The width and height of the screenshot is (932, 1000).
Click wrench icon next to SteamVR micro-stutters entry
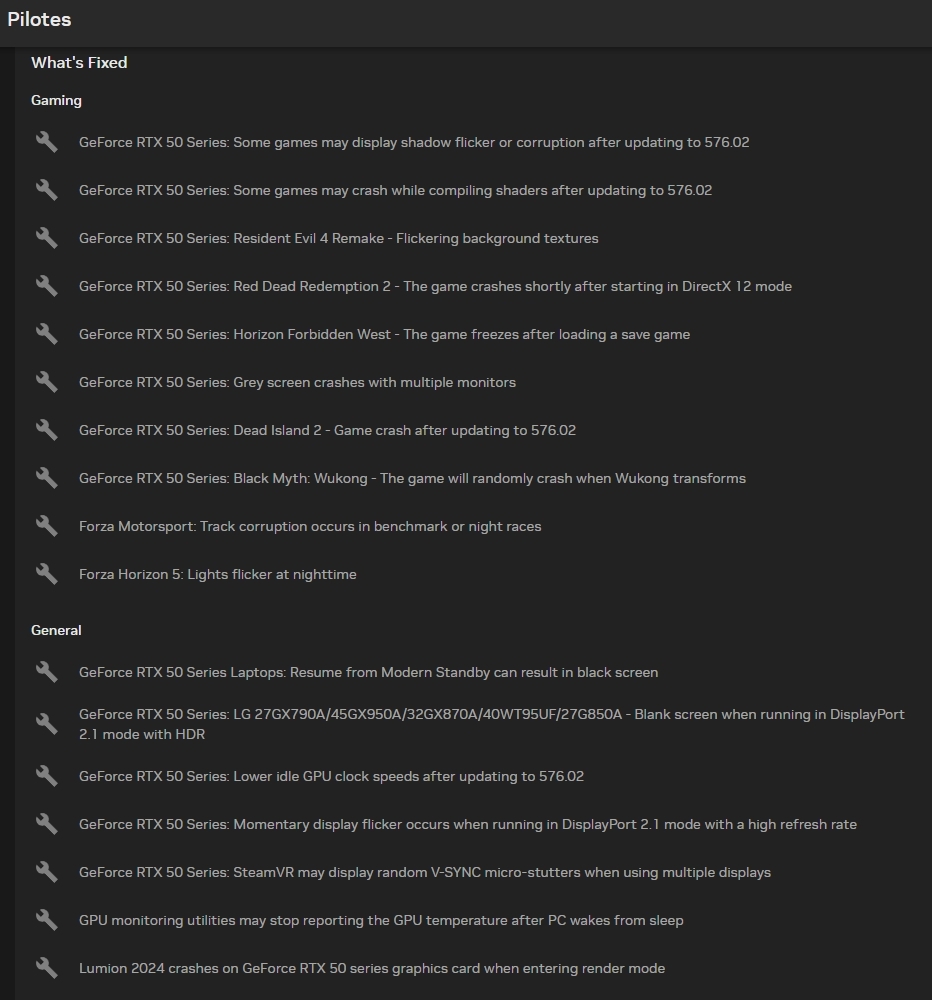[x=46, y=872]
